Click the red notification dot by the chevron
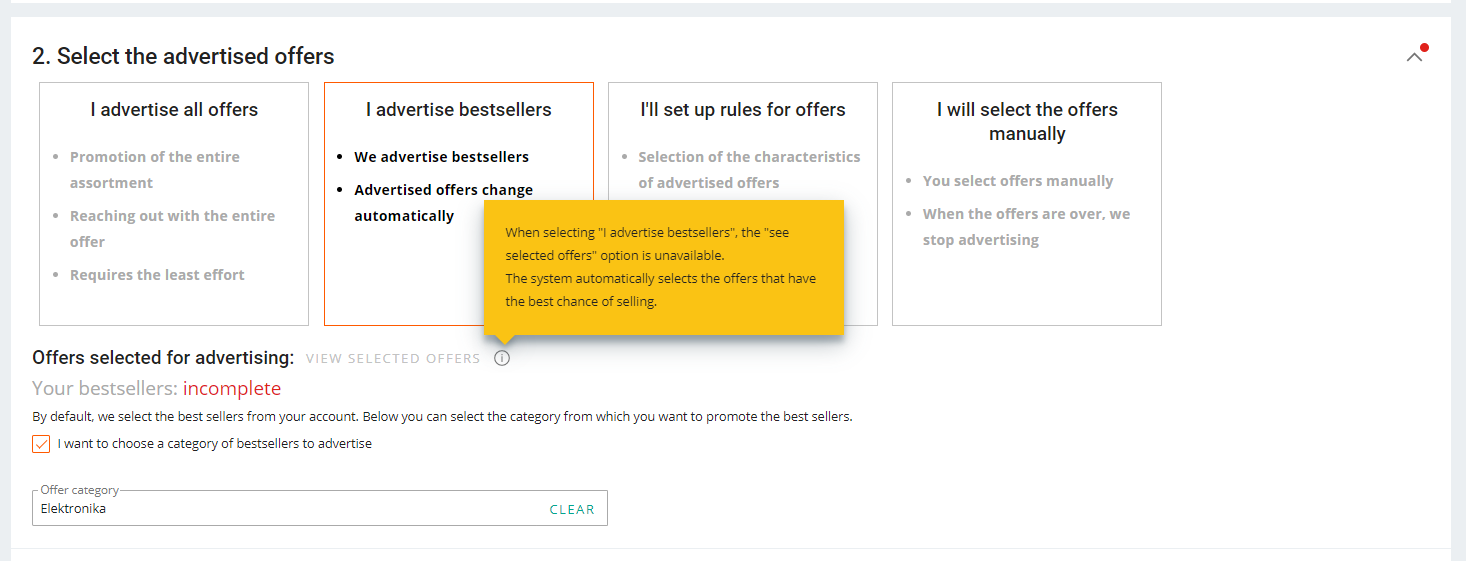The height and width of the screenshot is (561, 1466). 1424,47
